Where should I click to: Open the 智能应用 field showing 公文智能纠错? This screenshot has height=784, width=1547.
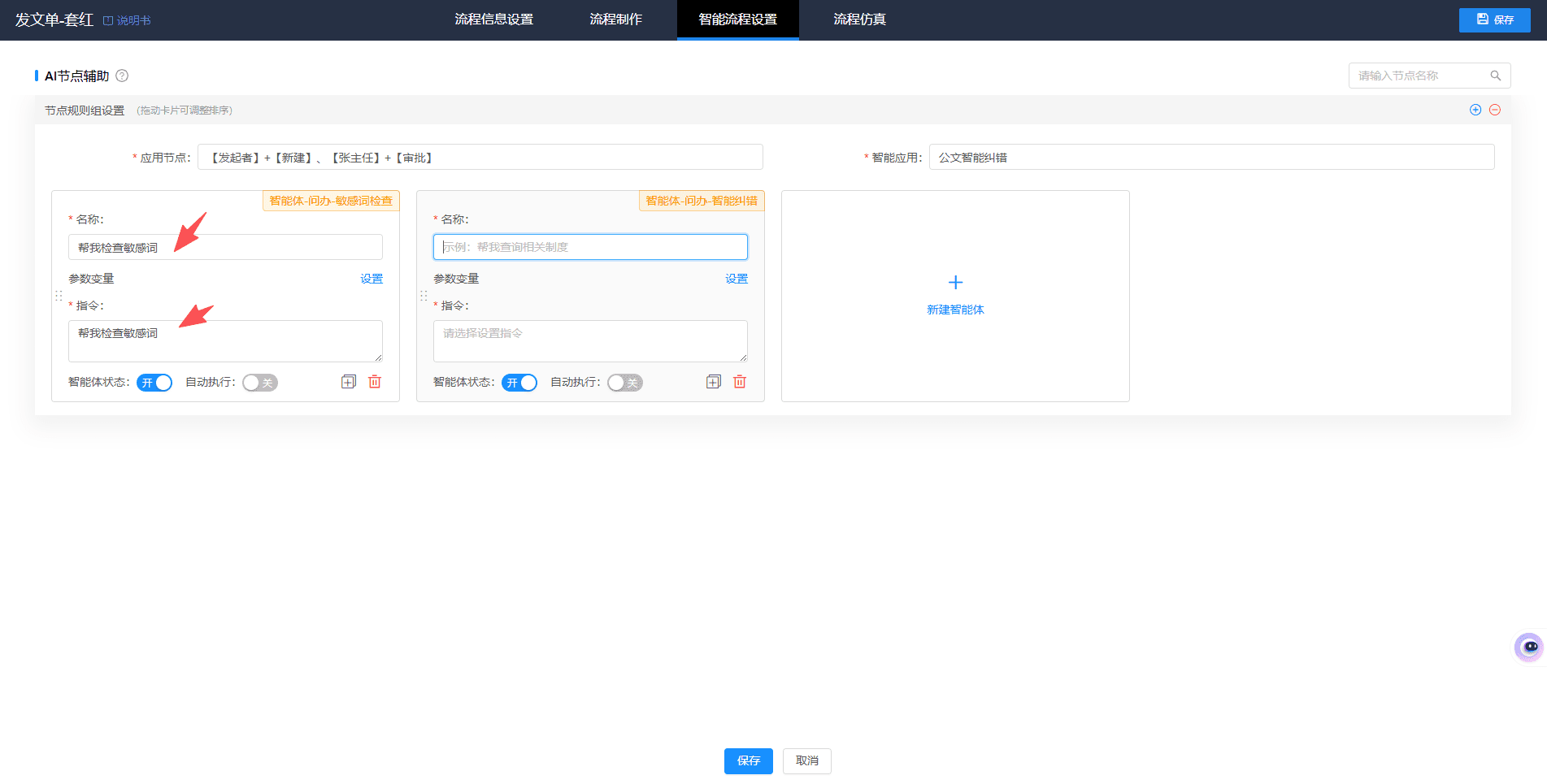coord(1212,157)
